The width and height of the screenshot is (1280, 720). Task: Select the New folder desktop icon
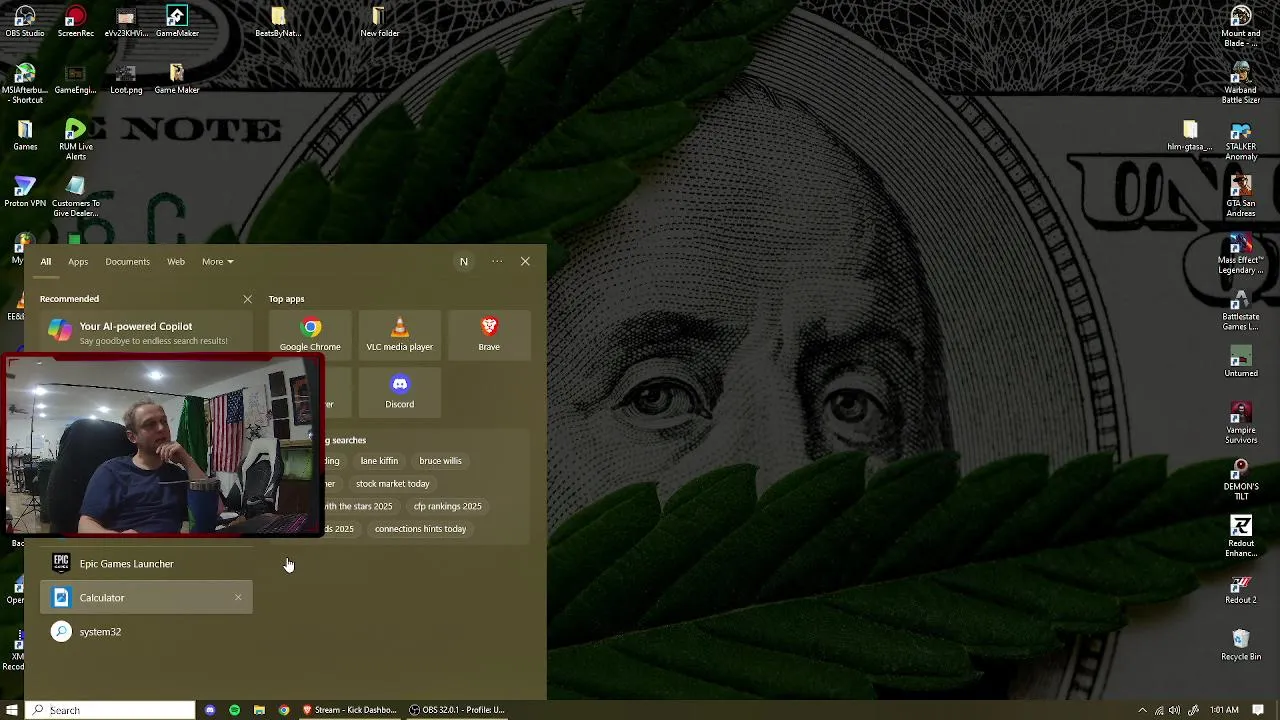[379, 22]
